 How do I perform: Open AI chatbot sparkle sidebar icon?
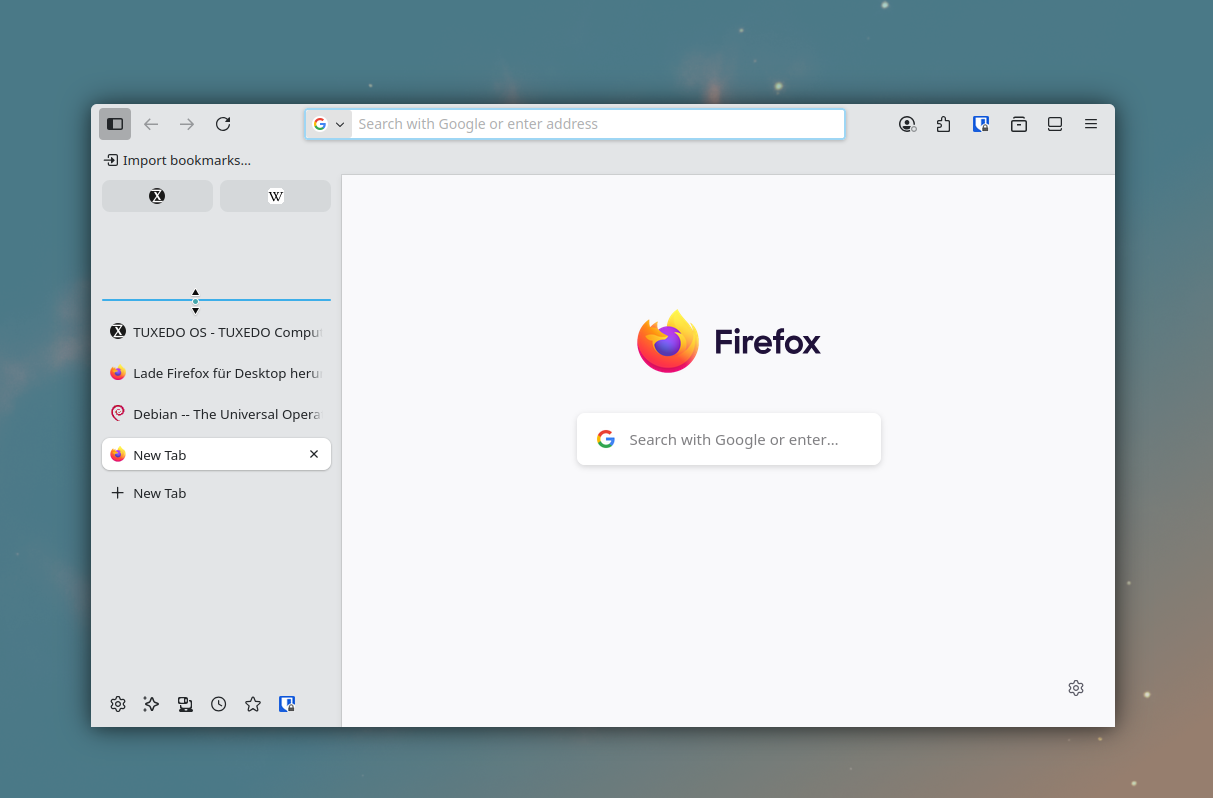151,704
